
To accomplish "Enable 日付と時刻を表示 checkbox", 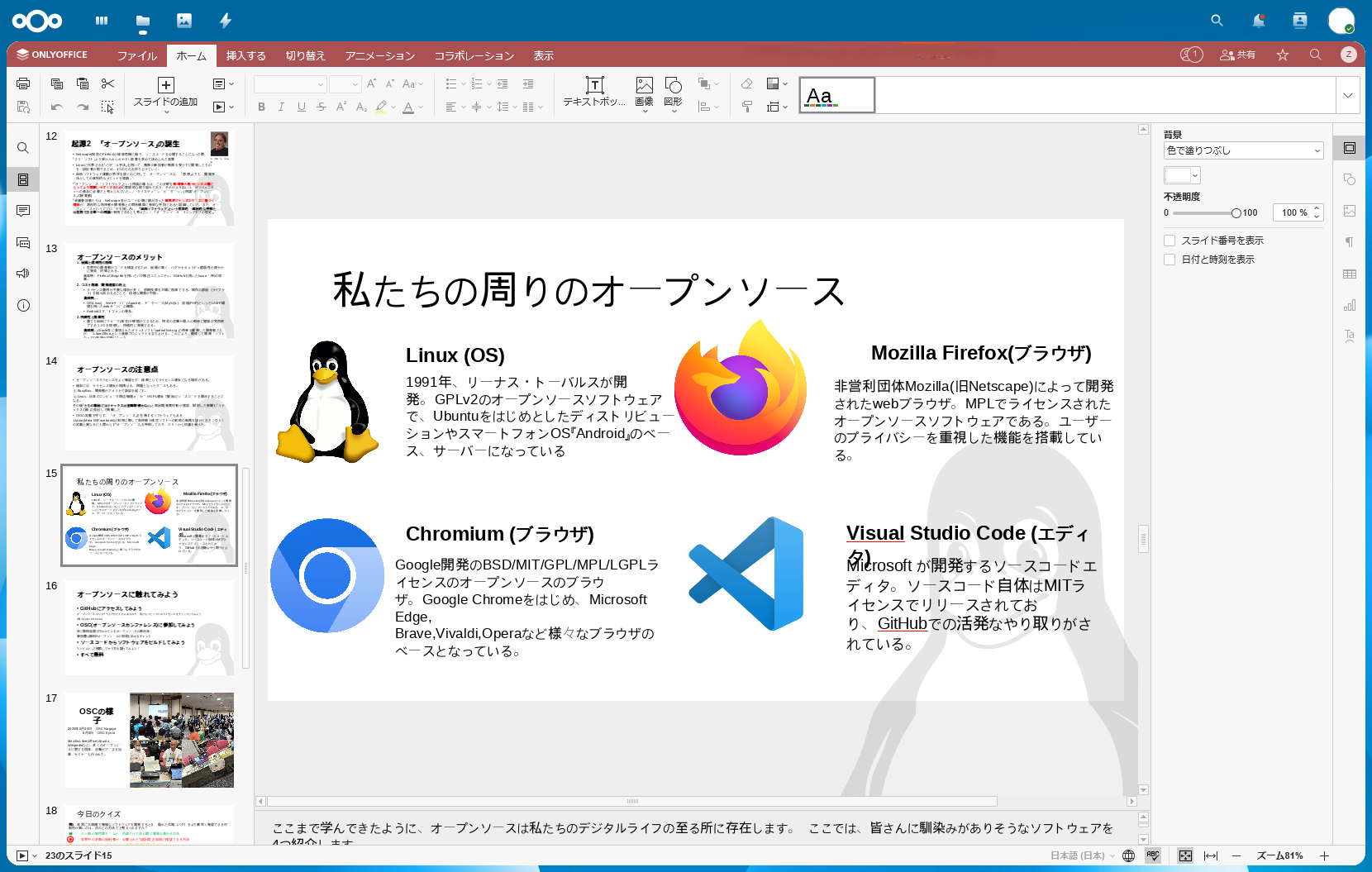I will [x=1170, y=259].
